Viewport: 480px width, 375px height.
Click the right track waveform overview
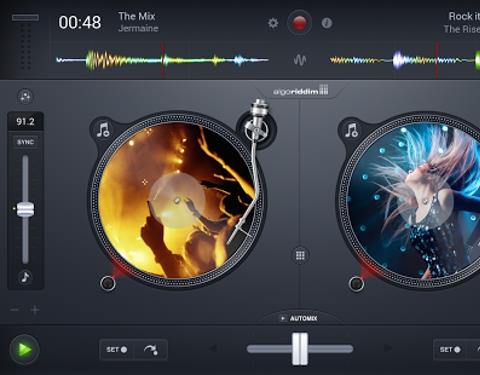pyautogui.click(x=405, y=60)
